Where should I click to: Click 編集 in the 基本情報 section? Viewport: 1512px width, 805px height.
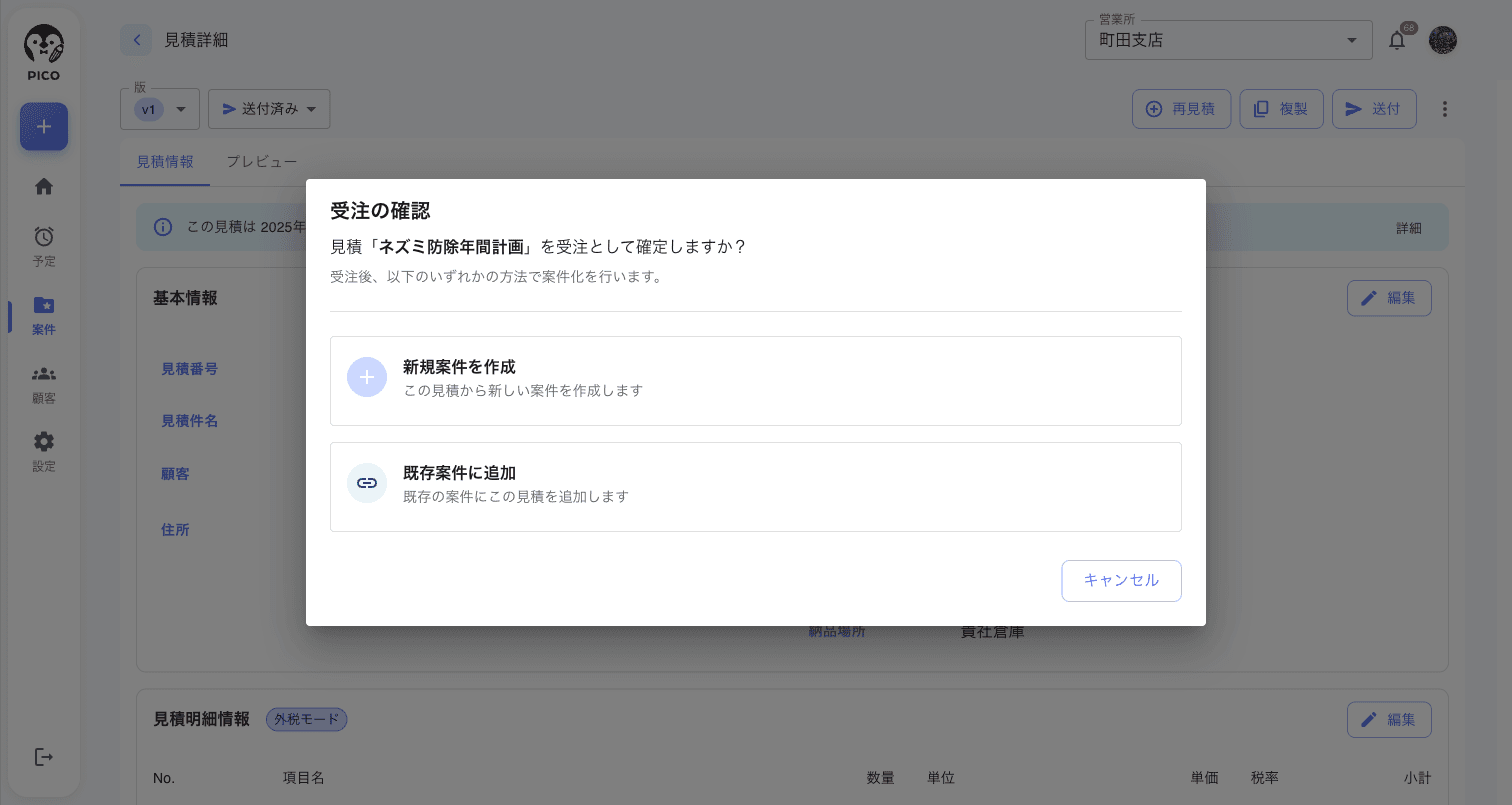point(1389,298)
